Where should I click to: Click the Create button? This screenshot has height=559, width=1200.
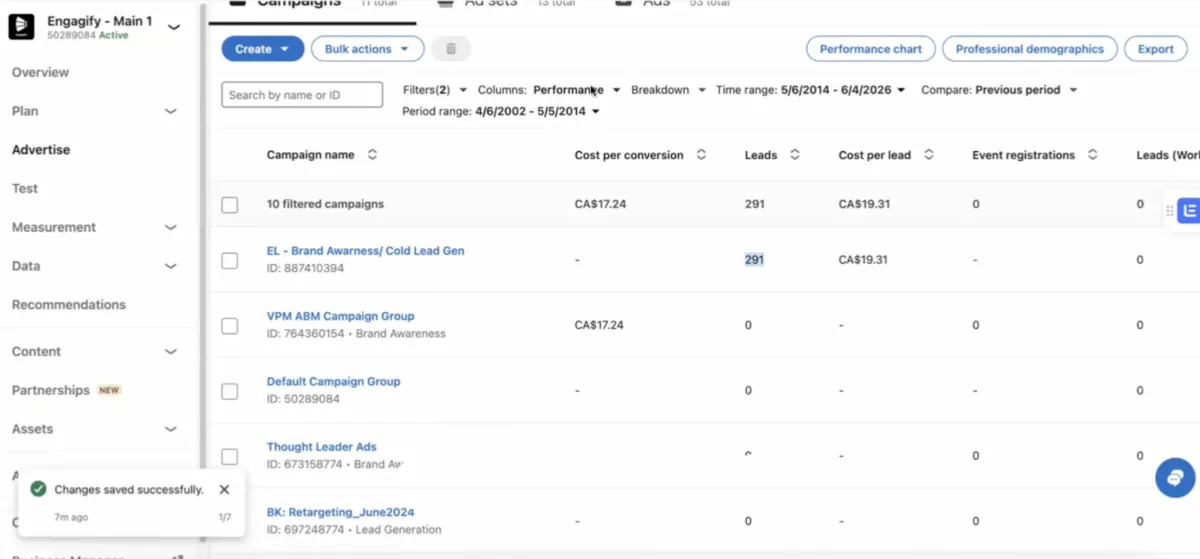pyautogui.click(x=262, y=49)
